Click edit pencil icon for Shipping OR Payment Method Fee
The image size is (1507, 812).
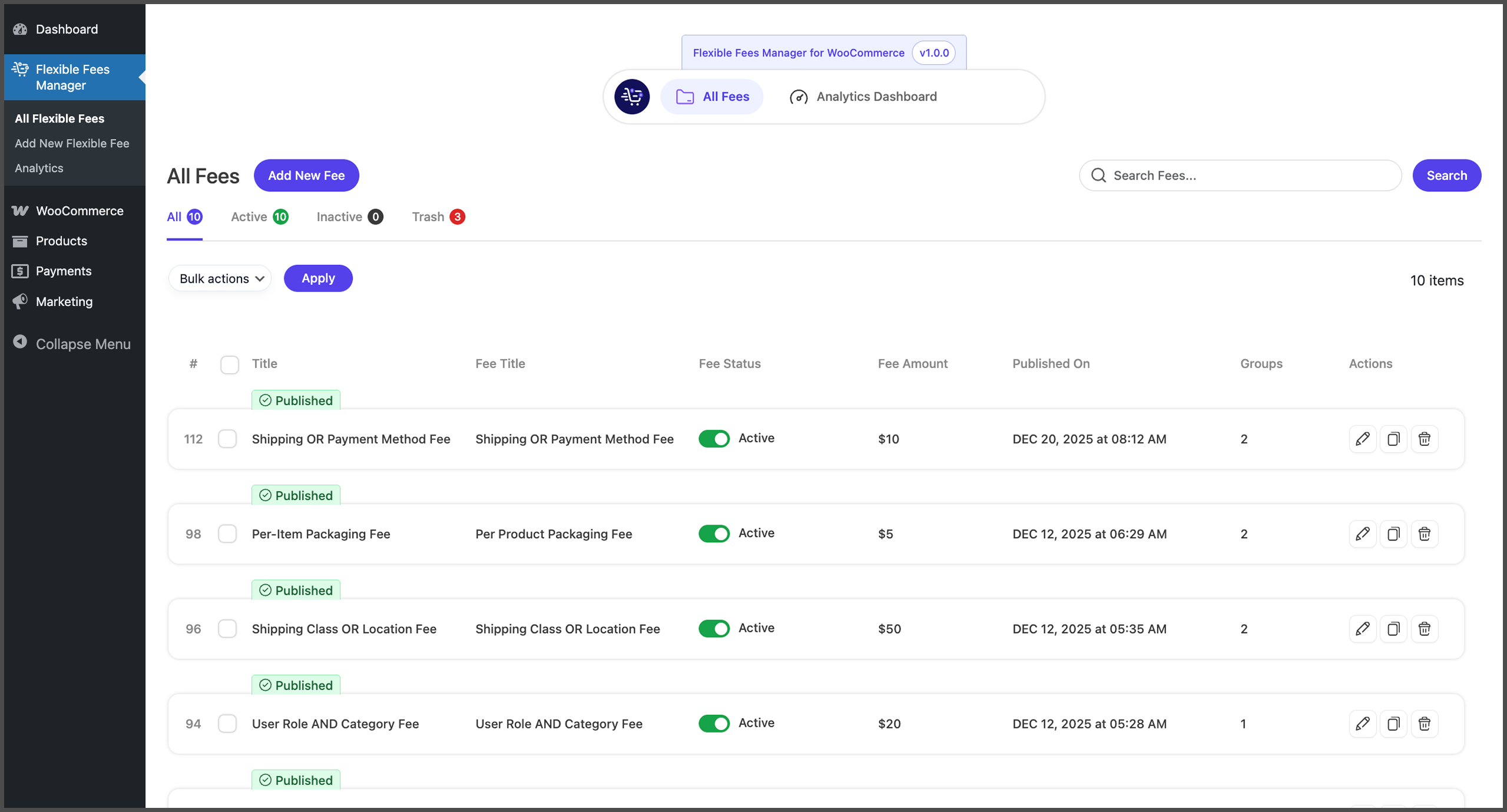(x=1362, y=439)
